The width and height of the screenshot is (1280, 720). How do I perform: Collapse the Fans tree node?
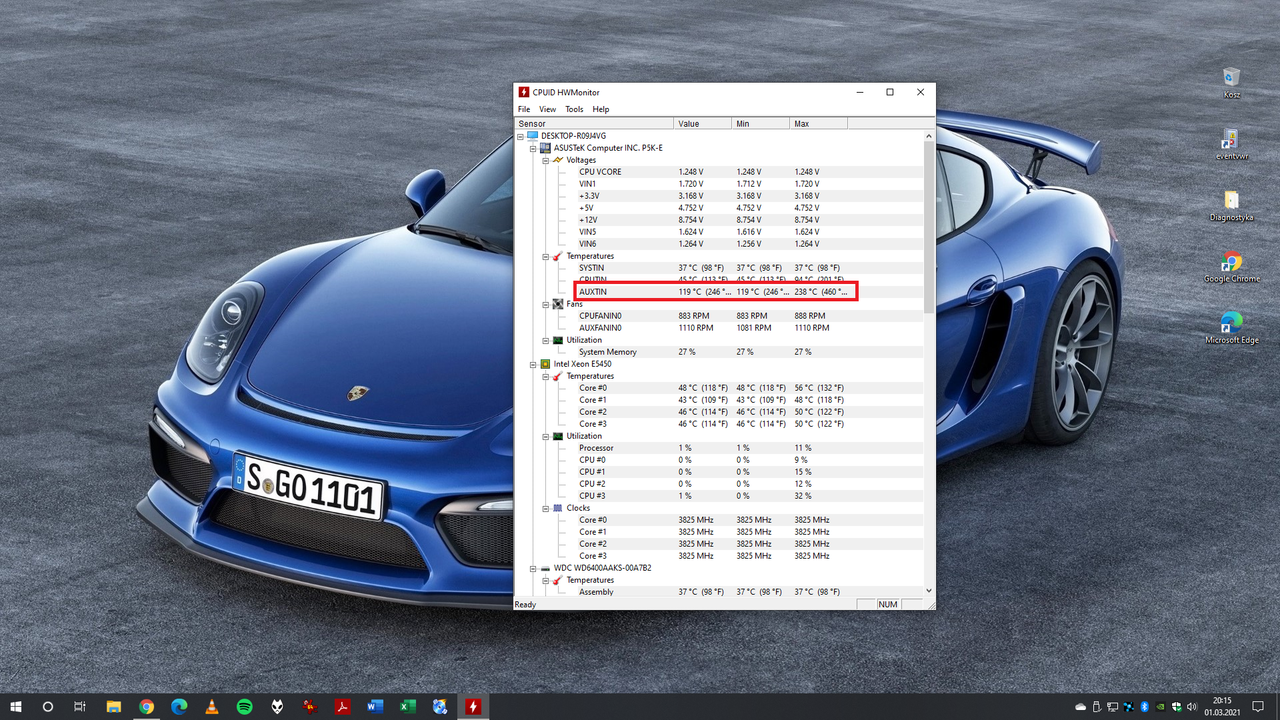click(546, 304)
